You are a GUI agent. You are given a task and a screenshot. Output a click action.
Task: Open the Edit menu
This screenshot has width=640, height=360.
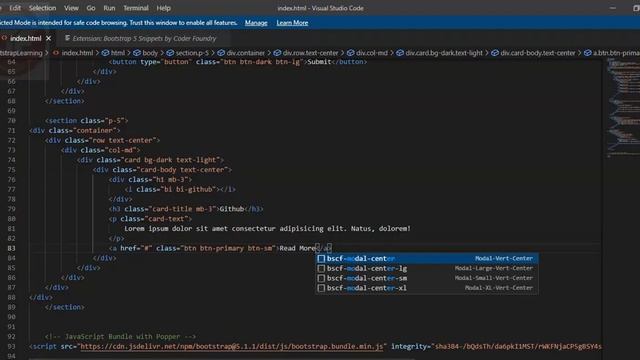click(x=15, y=8)
